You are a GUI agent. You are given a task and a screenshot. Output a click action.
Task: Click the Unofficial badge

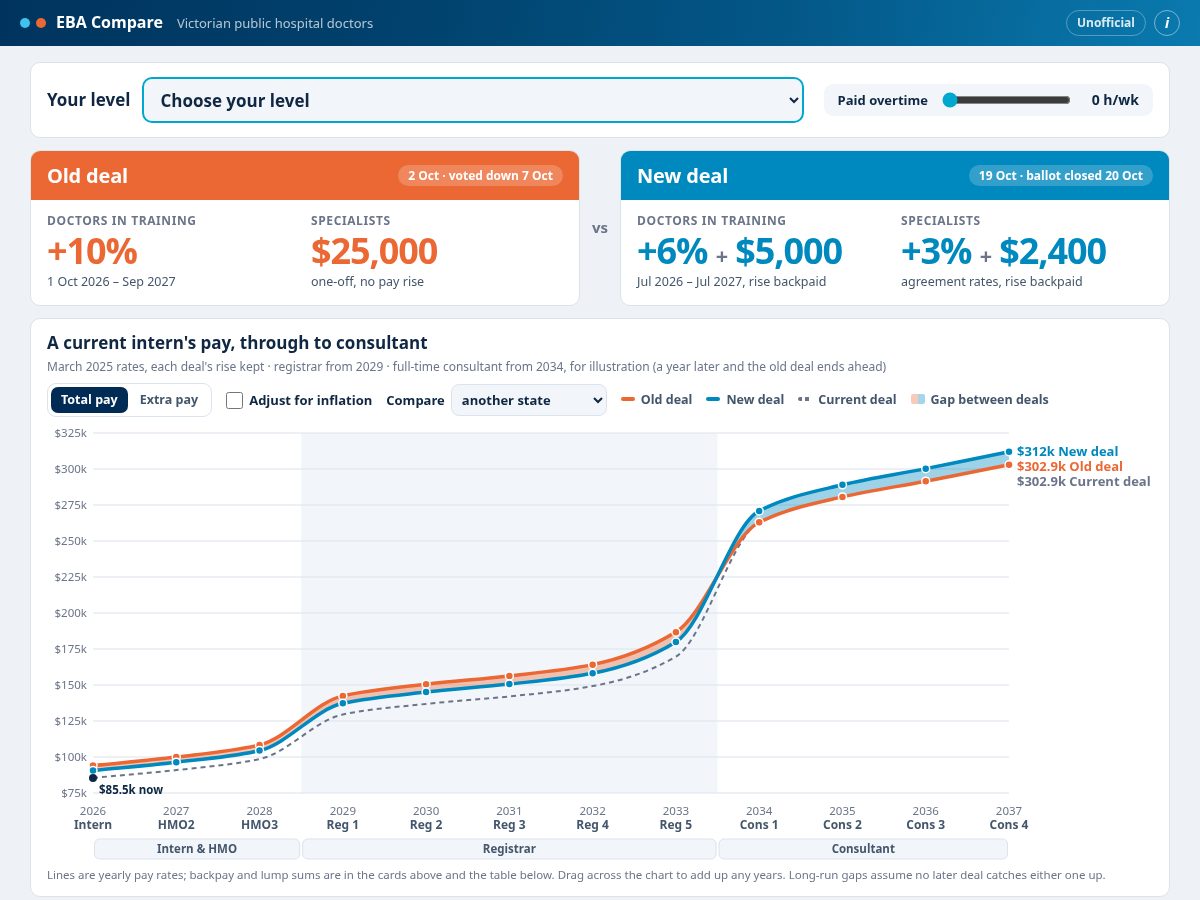coord(1105,23)
